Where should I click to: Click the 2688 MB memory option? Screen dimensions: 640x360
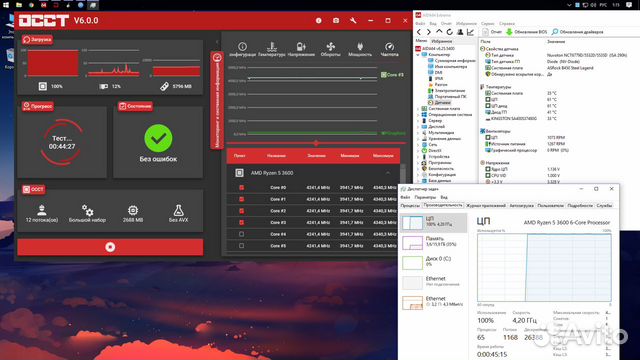(133, 213)
